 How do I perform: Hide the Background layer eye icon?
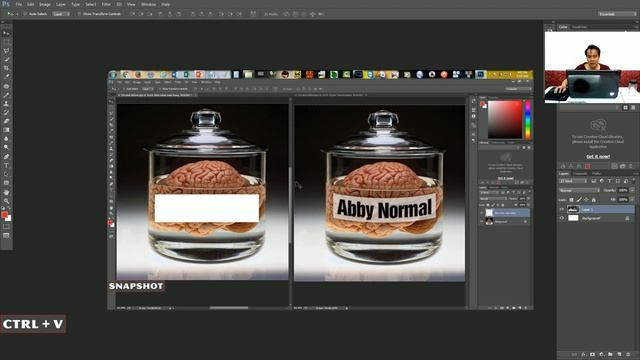click(562, 218)
